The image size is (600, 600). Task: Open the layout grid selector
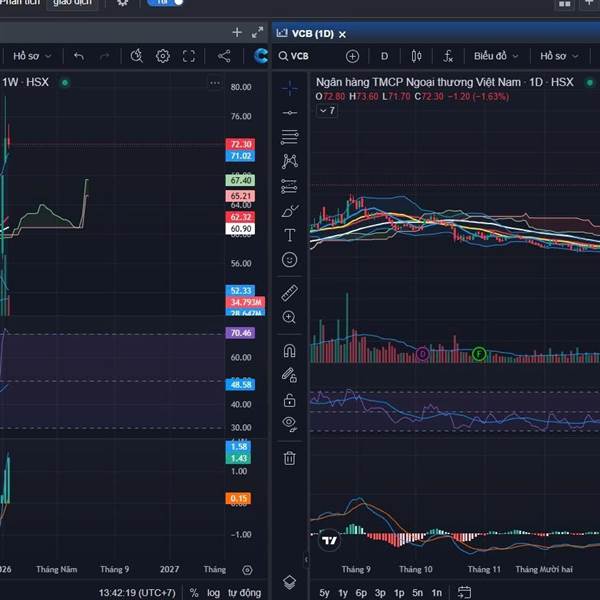(x=564, y=4)
